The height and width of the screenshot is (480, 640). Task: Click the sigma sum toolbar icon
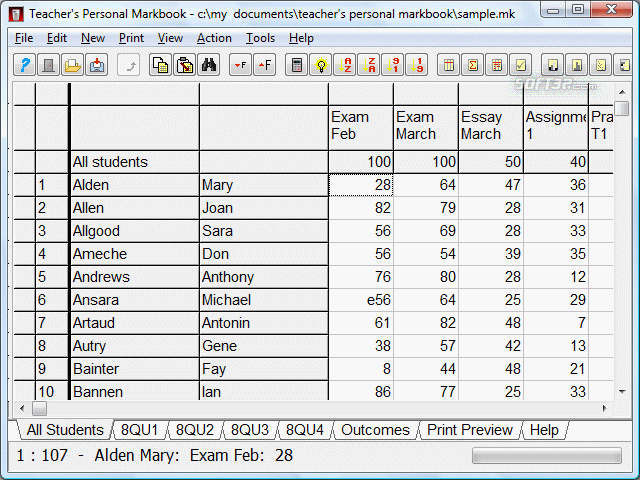pyautogui.click(x=473, y=65)
